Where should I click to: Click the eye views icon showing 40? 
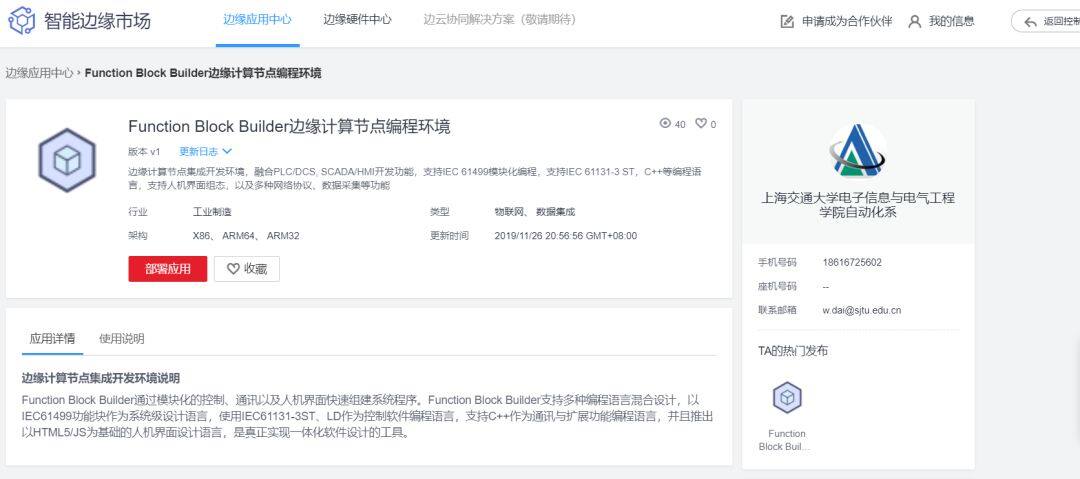(x=665, y=123)
